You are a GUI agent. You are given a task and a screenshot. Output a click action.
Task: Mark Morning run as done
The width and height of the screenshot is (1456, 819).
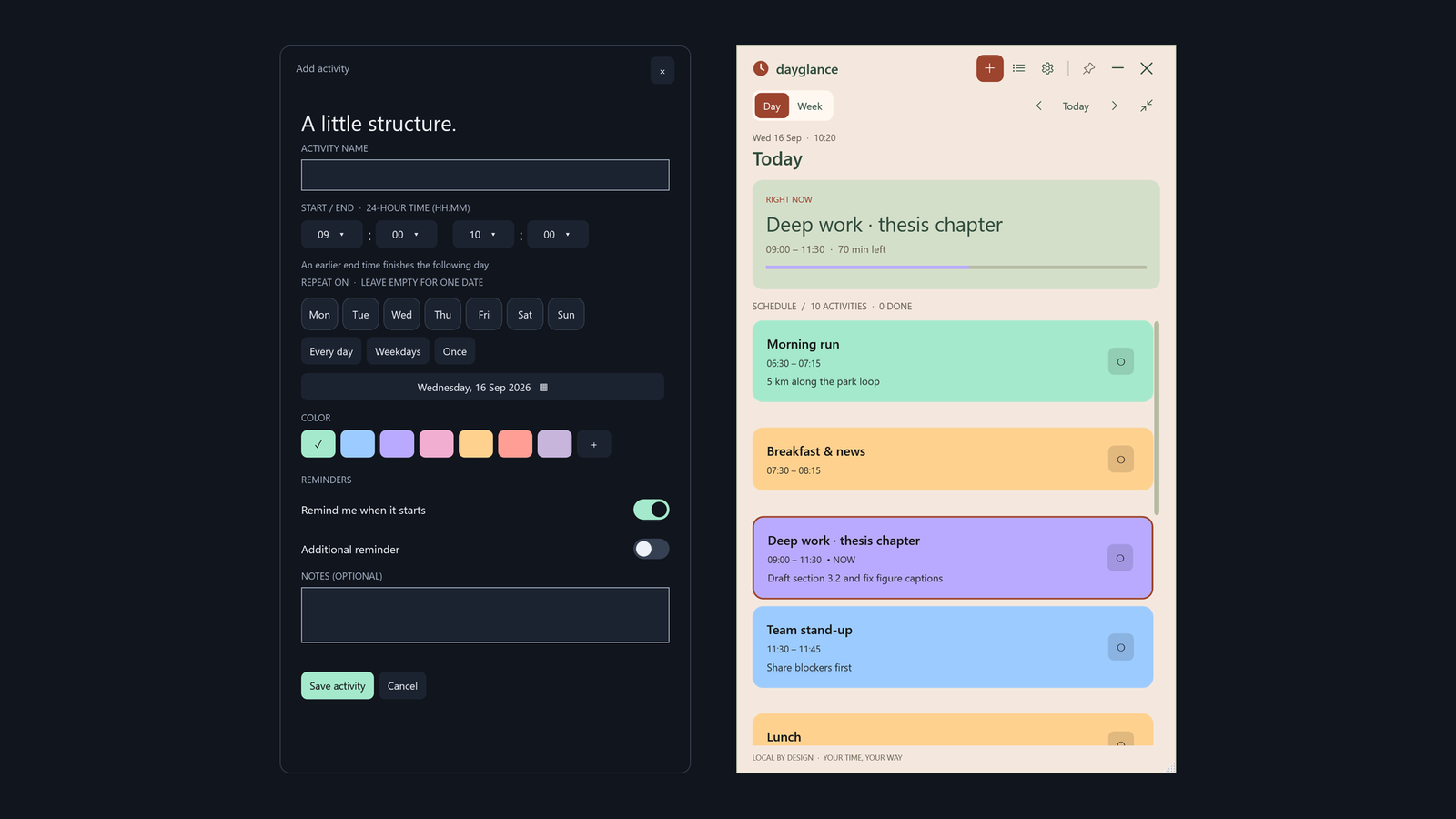tap(1120, 361)
